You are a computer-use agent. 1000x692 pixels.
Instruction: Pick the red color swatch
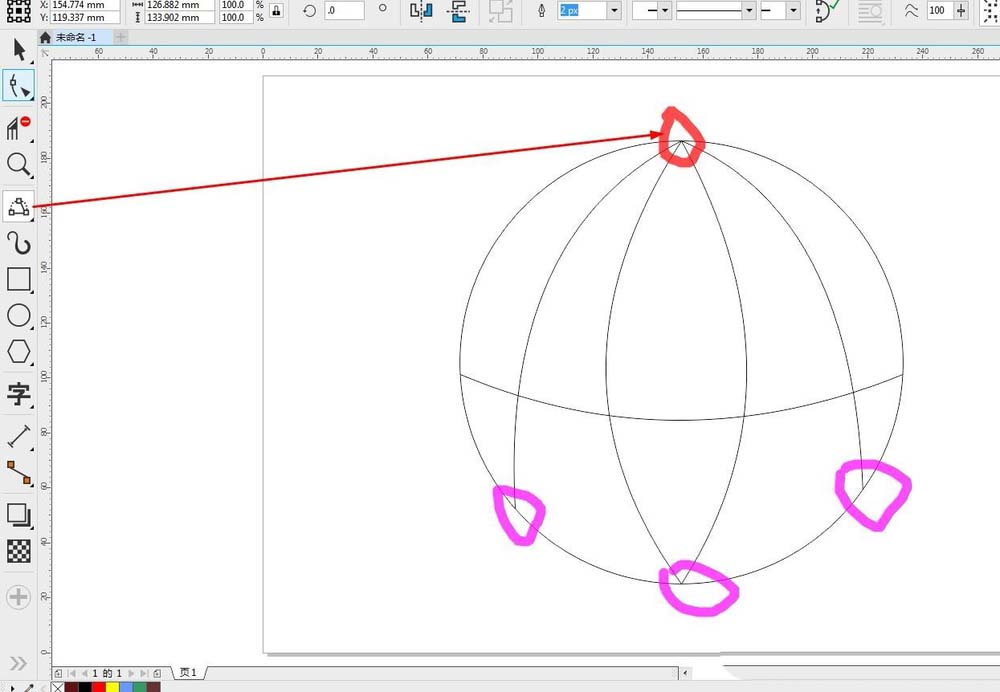98,687
